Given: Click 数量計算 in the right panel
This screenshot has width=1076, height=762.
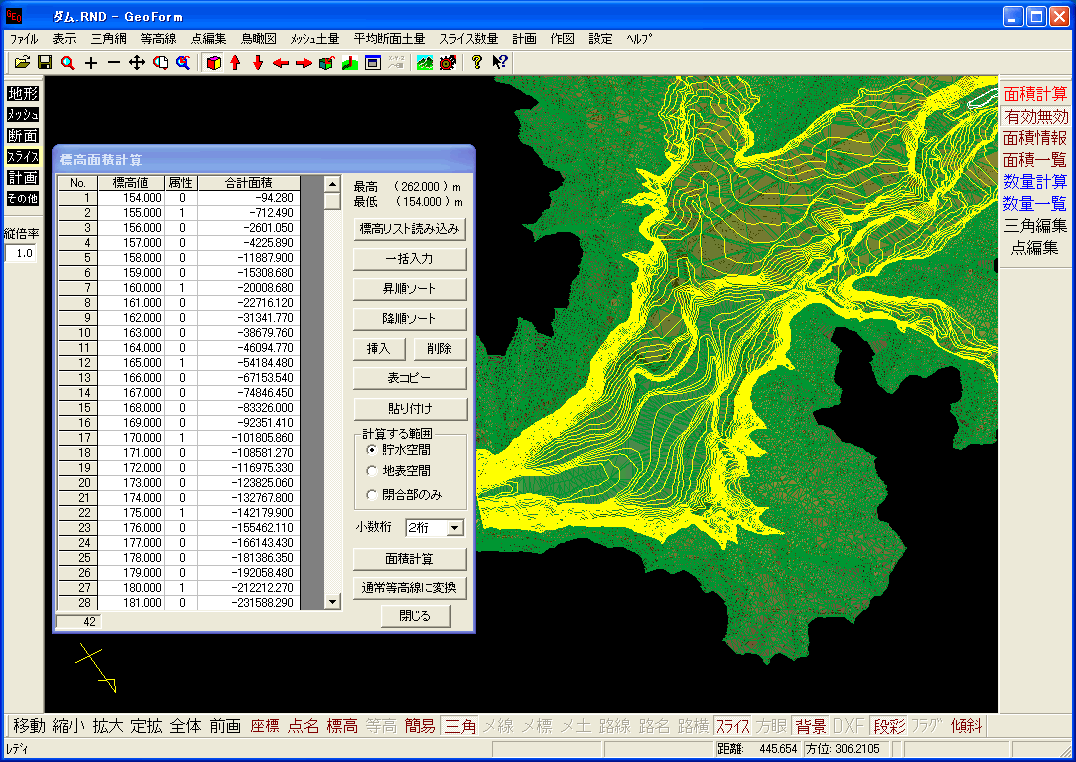Looking at the screenshot, I should (1036, 182).
